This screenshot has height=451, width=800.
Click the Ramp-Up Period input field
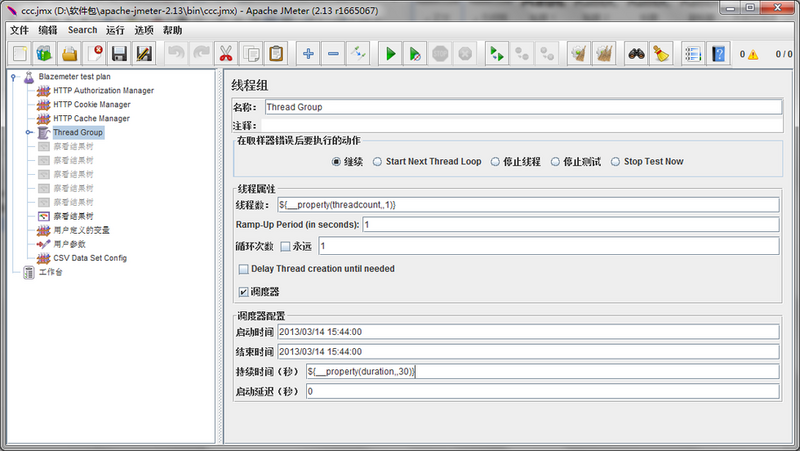pos(571,224)
